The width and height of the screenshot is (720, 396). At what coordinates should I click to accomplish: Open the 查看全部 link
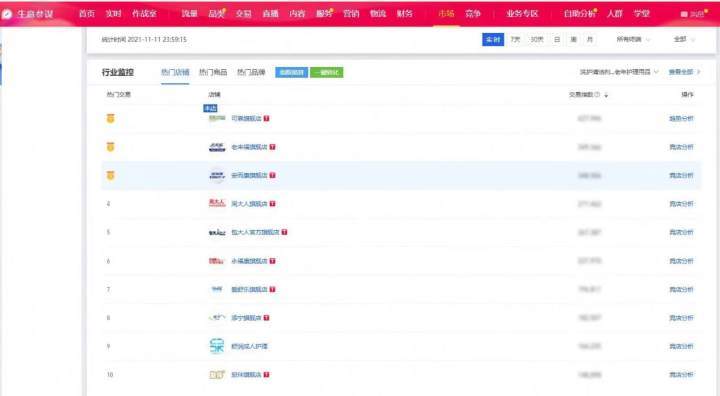coord(684,72)
